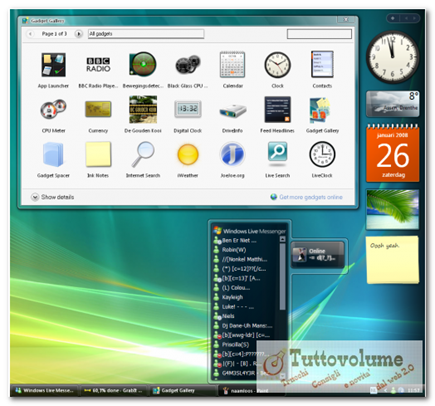The image size is (435, 406).
Task: Select the Gadget Gallery gadget icon
Action: coord(321,110)
